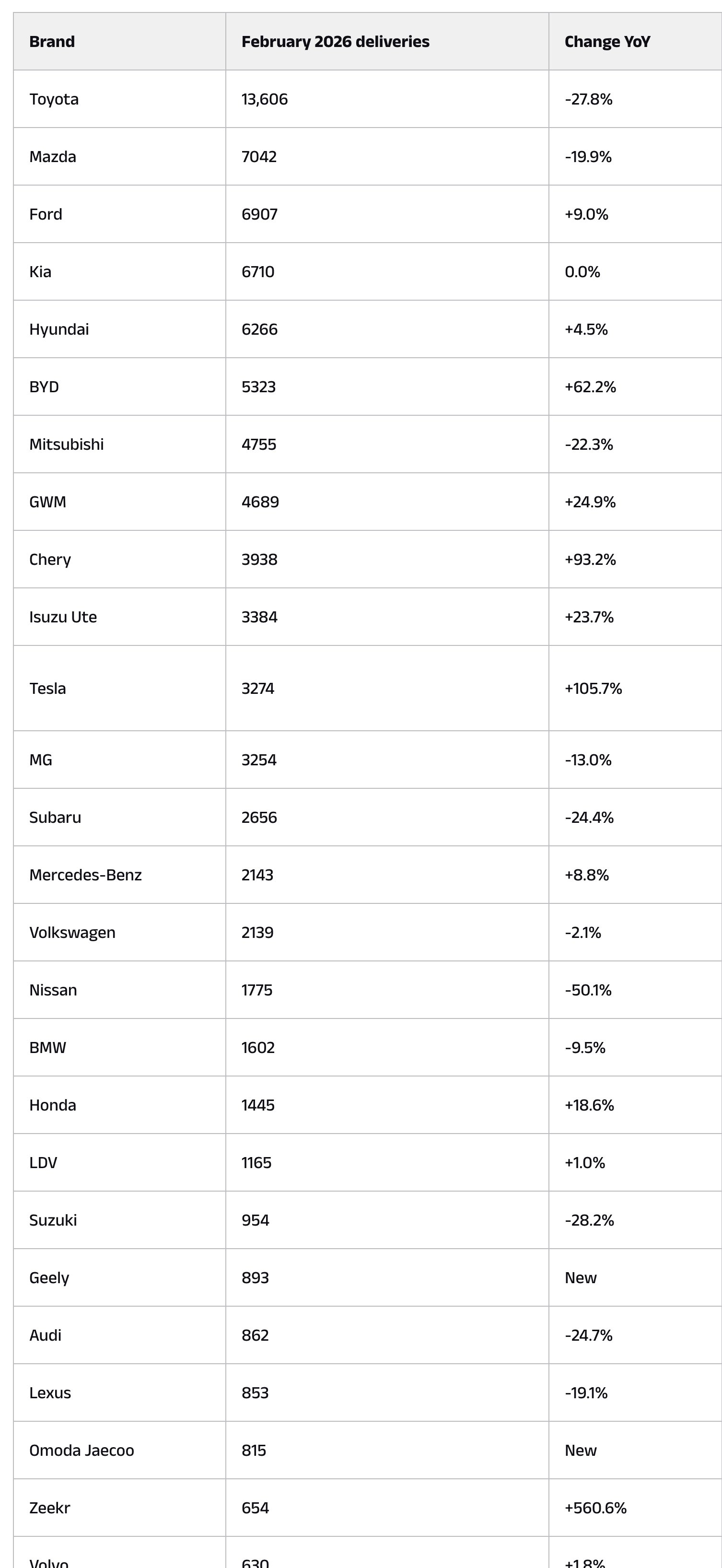Select BYD's +62.2% change cell
Image resolution: width=722 pixels, height=1568 pixels.
point(590,386)
